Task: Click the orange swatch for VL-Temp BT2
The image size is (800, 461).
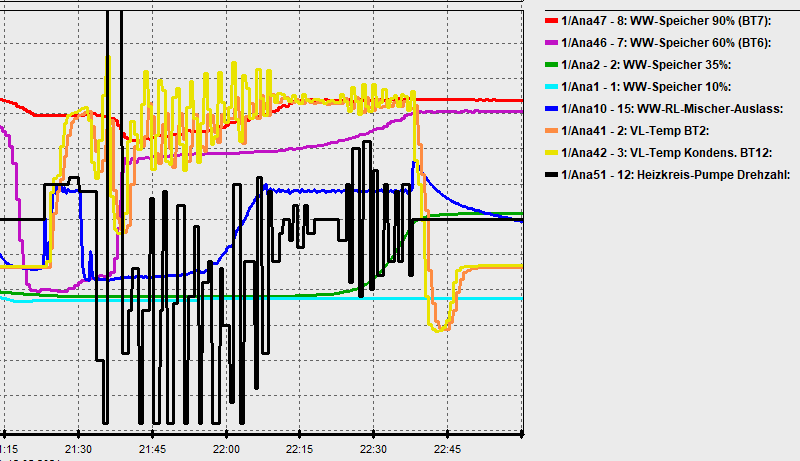Action: click(550, 130)
